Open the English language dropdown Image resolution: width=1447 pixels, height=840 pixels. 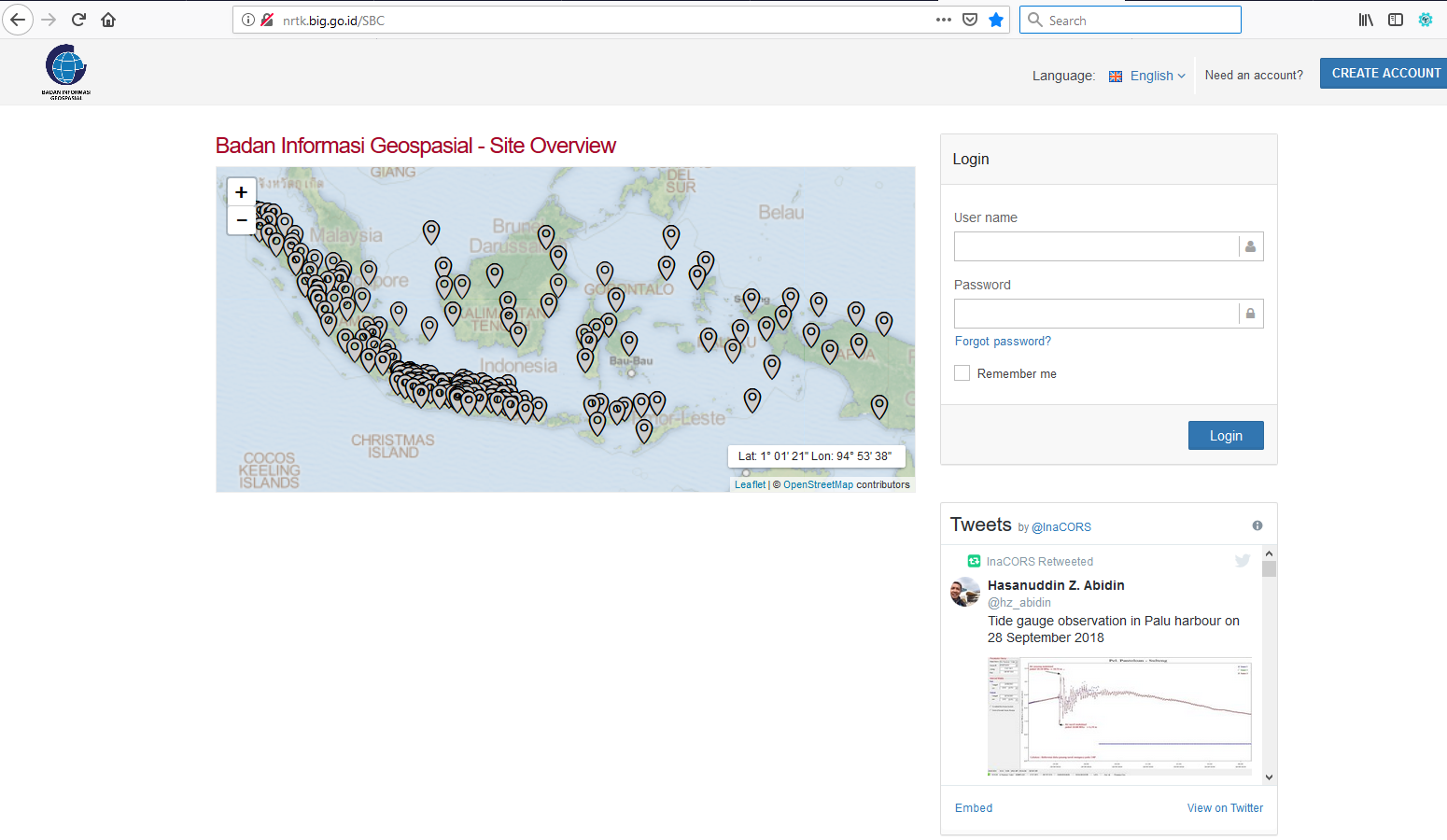point(1150,76)
